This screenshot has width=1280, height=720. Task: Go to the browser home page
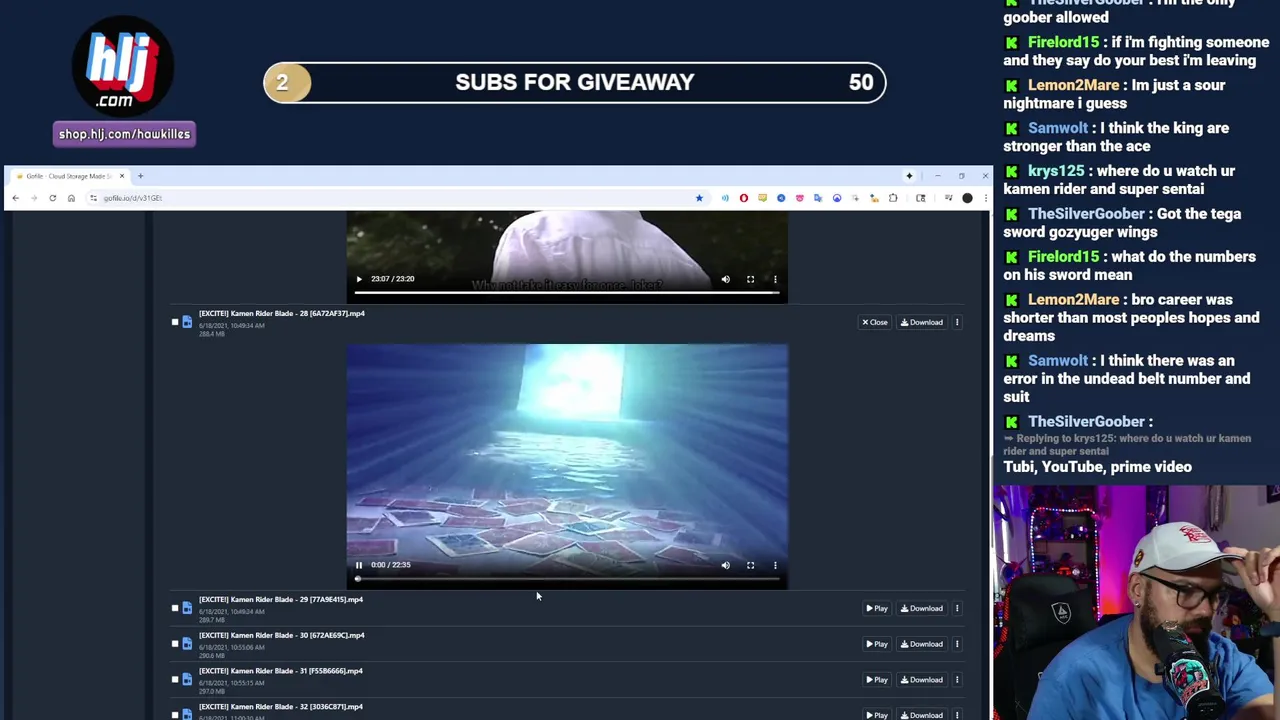71,198
